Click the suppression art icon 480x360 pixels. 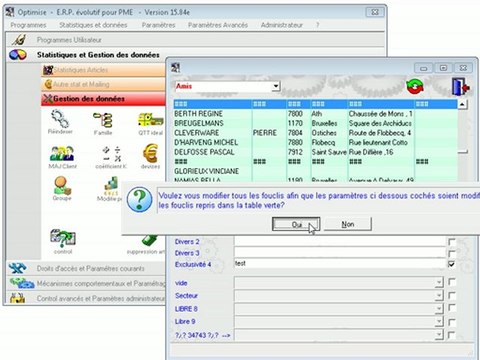(149, 240)
